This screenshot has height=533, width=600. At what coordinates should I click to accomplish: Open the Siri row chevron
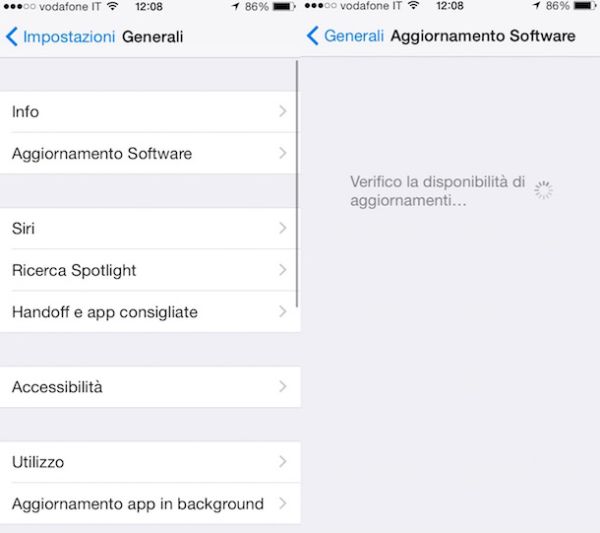click(x=282, y=228)
